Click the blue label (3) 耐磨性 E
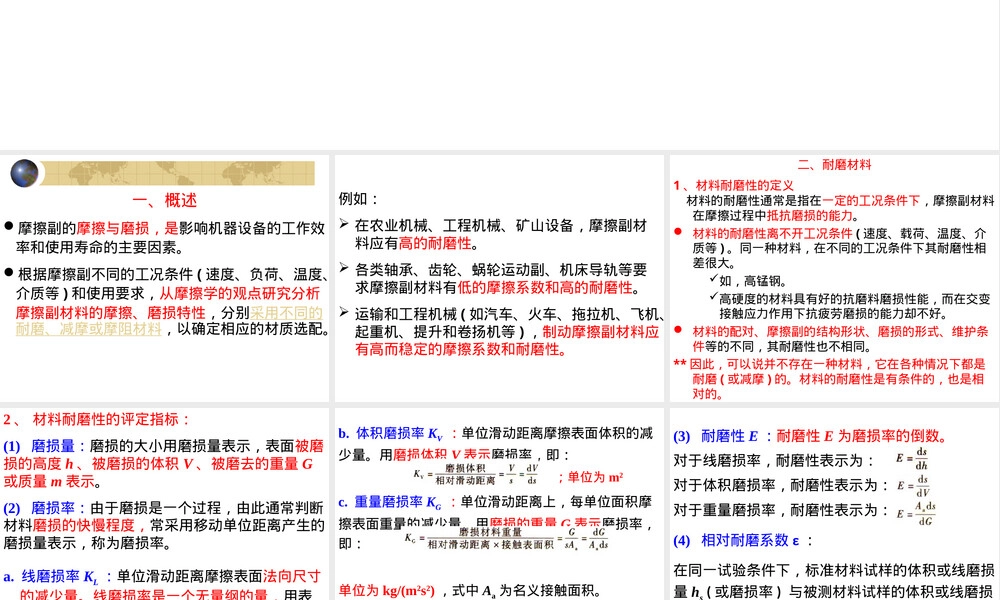Image resolution: width=1000 pixels, height=600 pixels. (x=716, y=436)
